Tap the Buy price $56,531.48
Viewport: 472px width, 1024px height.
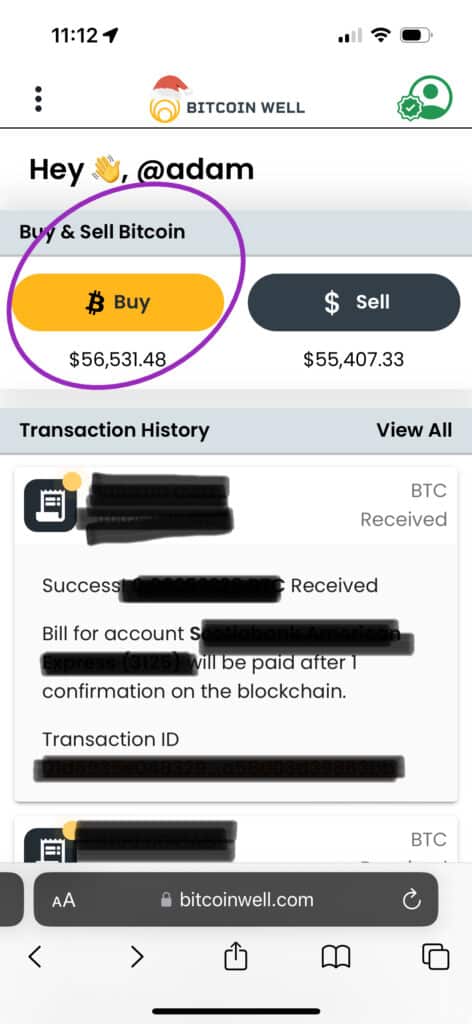click(118, 359)
